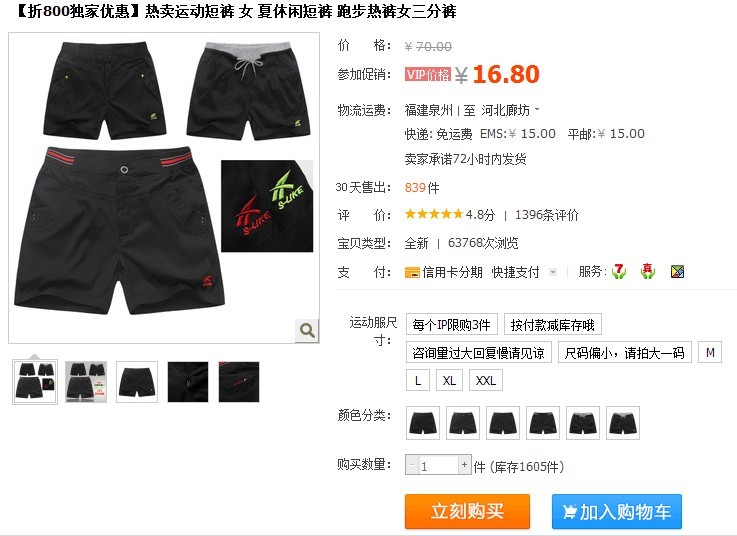Click the 7-day return service icon
Screen dimensions: 737x536
point(619,271)
